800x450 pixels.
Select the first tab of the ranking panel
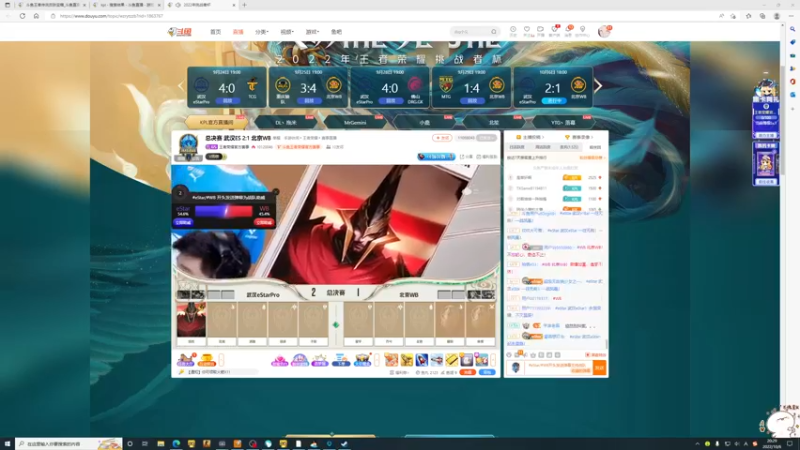click(x=517, y=147)
